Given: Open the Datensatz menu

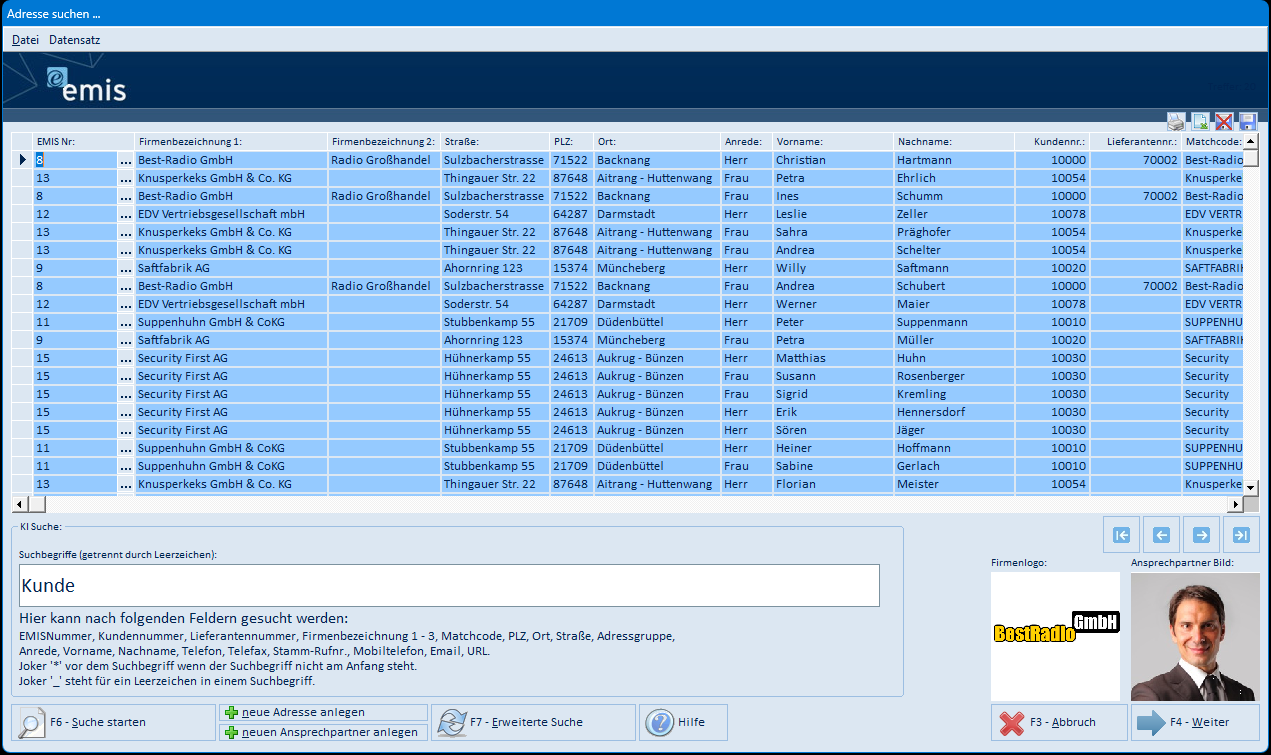Looking at the screenshot, I should coord(75,40).
